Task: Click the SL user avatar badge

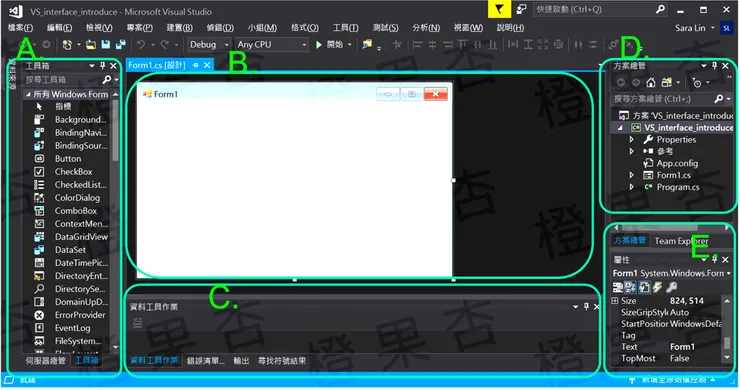Action: coord(726,28)
